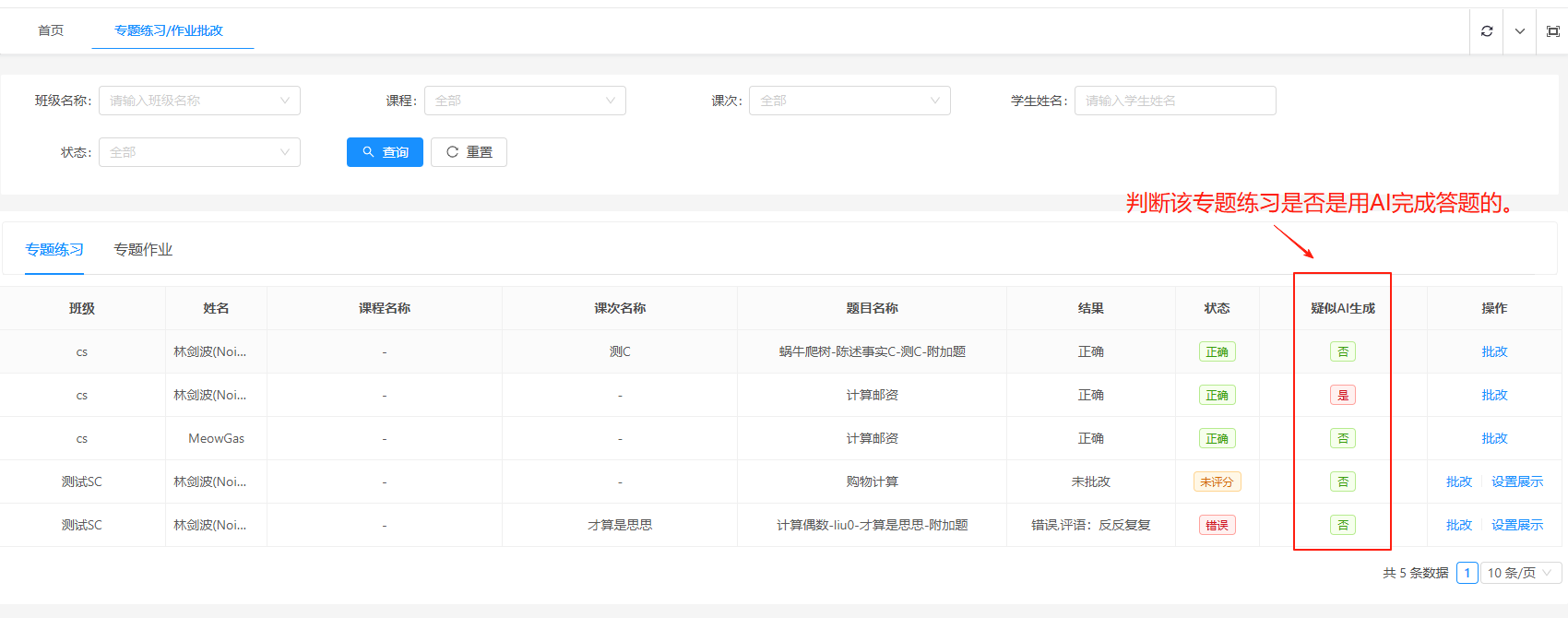Change the 10 条/页 page size
Viewport: 1568px width, 618px height.
coord(1519,573)
